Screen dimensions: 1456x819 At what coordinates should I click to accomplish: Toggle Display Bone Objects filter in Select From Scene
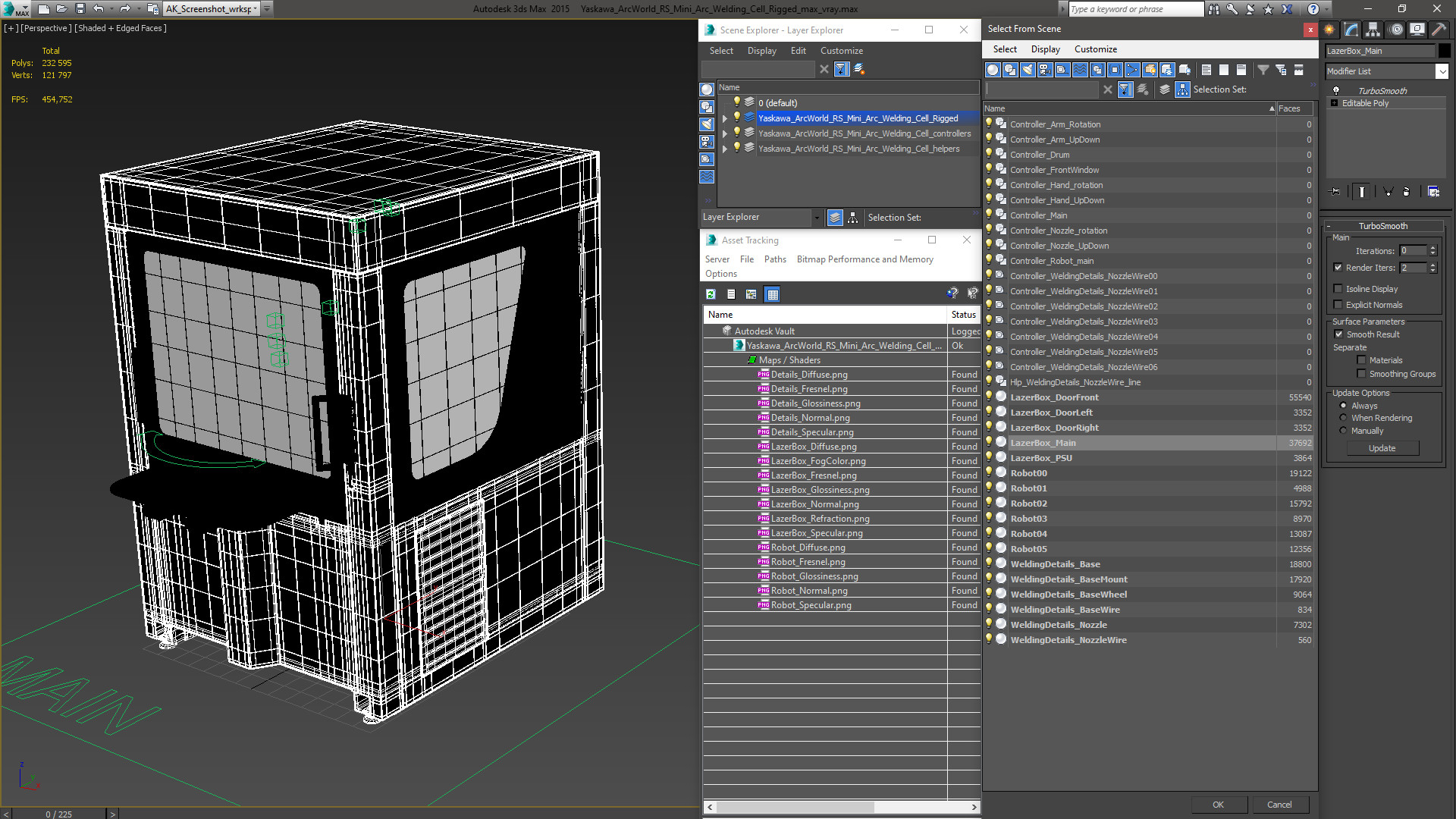[x=1132, y=70]
